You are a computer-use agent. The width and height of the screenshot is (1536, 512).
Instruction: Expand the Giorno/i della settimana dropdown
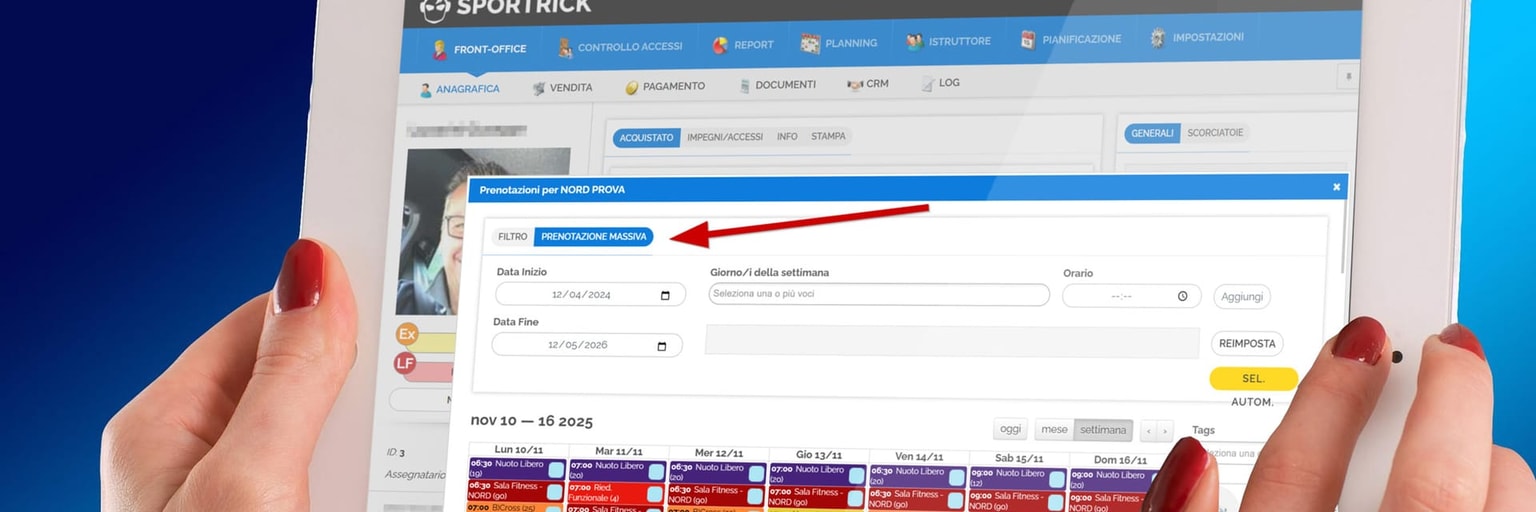click(x=879, y=294)
